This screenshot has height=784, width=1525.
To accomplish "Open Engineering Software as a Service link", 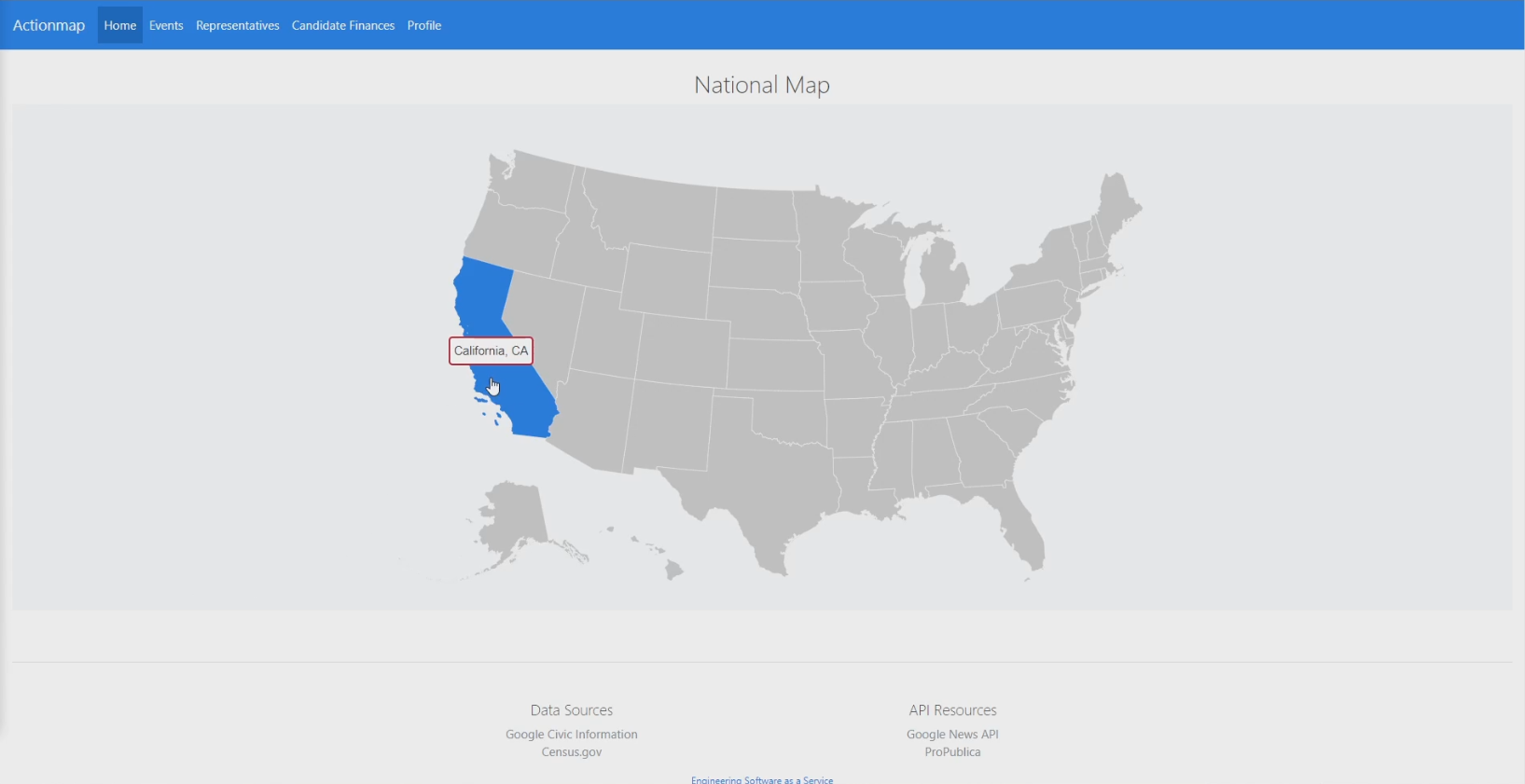I will pyautogui.click(x=762, y=779).
